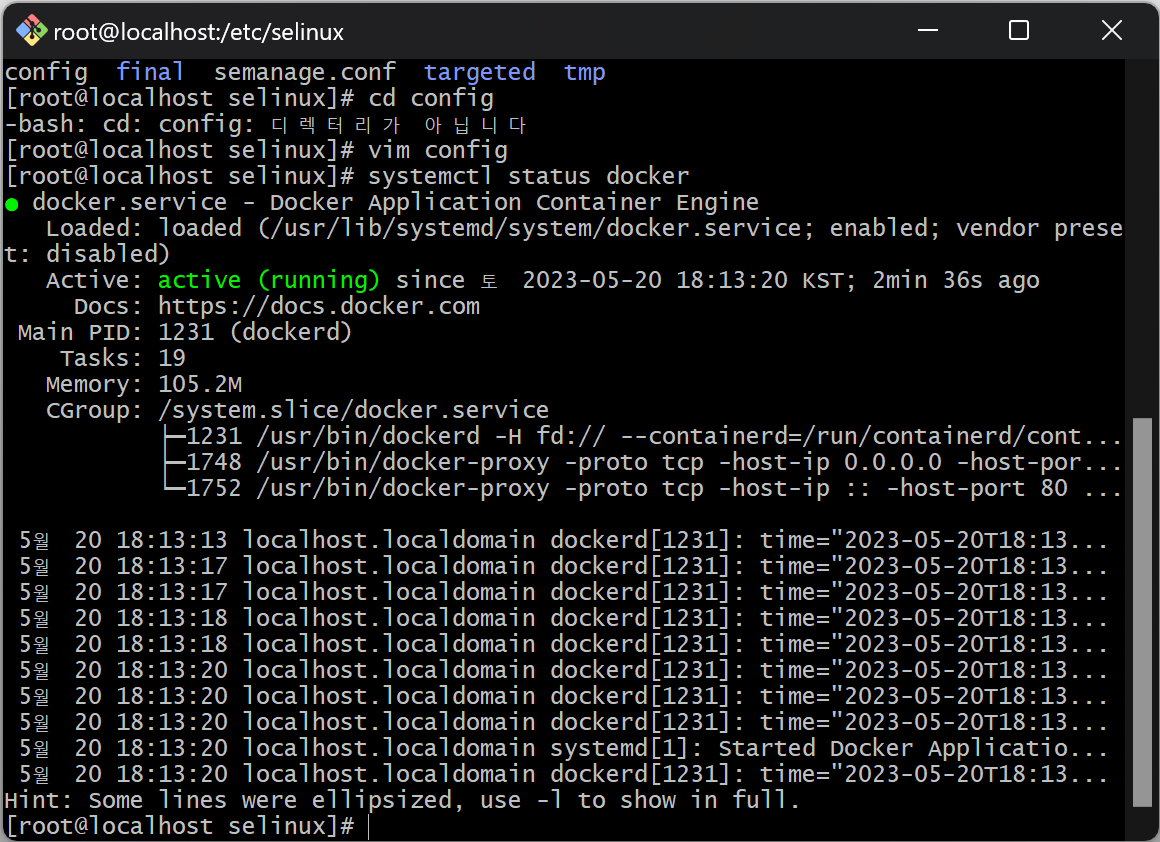The image size is (1160, 842).
Task: Minimize the terminal window
Action: click(x=928, y=30)
